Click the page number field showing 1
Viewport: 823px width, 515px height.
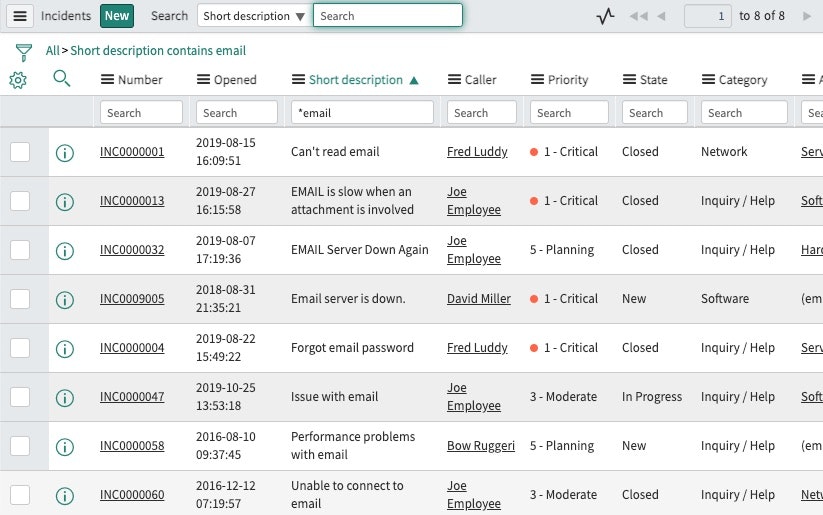click(x=708, y=16)
